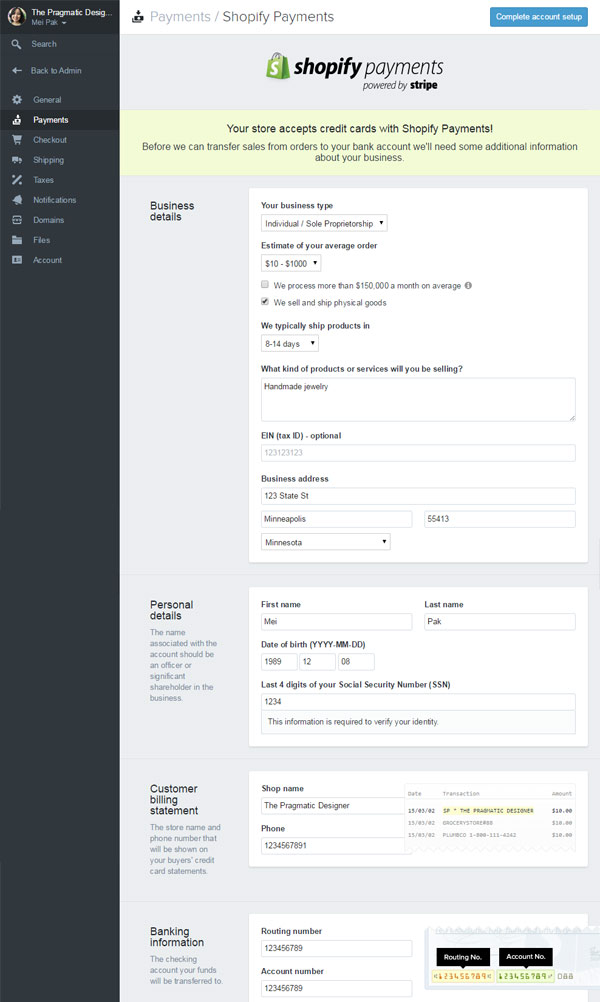Click the EIN tax ID field
Image resolution: width=600 pixels, height=1002 pixels.
tap(418, 452)
